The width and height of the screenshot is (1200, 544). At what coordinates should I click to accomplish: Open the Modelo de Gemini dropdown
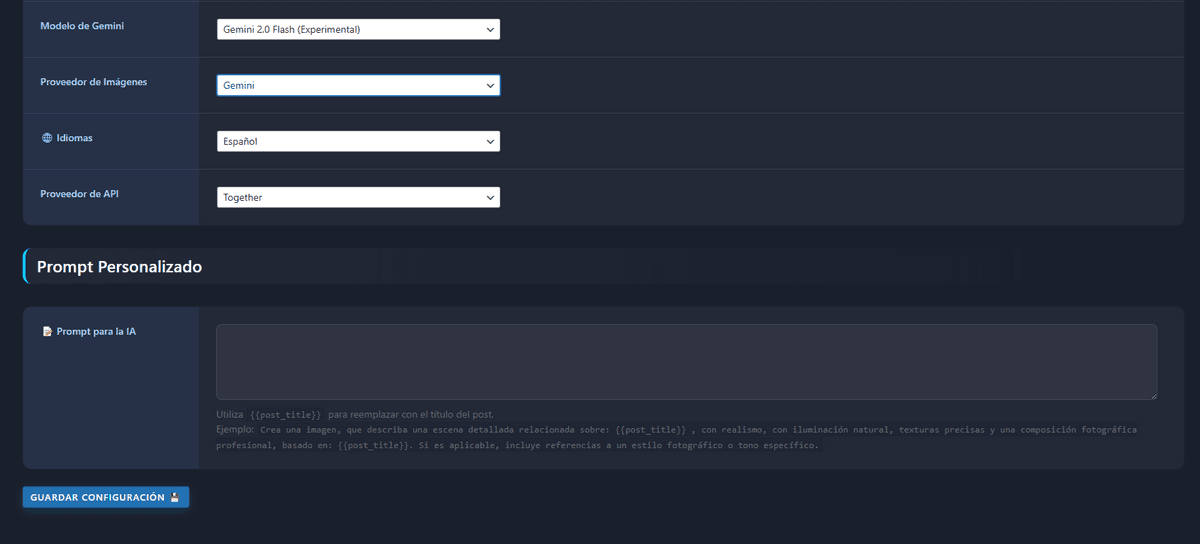point(358,30)
